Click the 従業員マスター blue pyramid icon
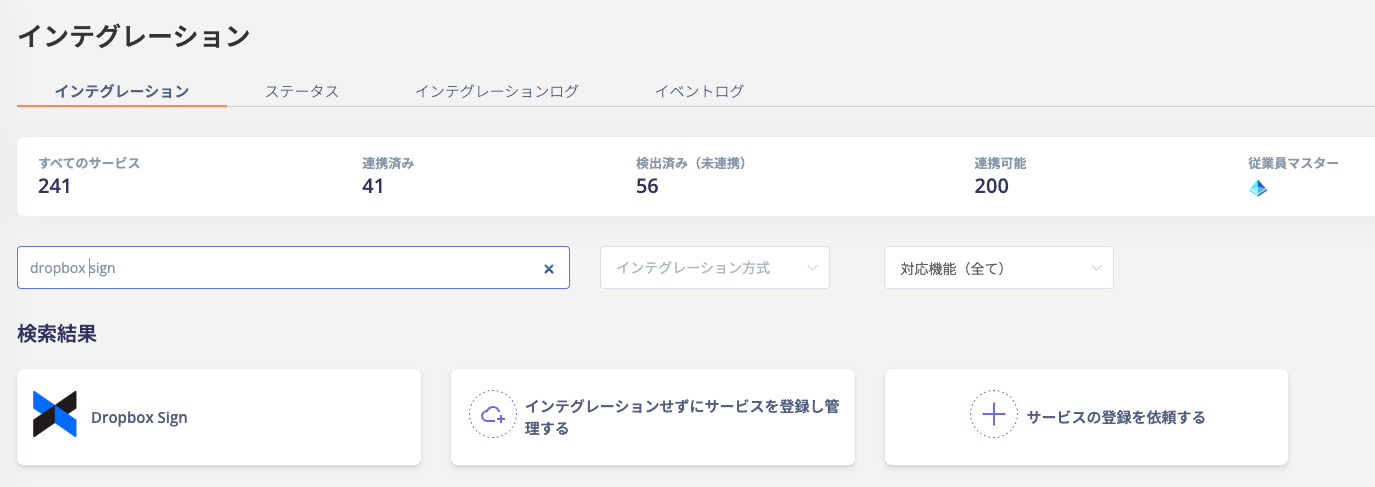This screenshot has height=487, width=1375. tap(1258, 188)
